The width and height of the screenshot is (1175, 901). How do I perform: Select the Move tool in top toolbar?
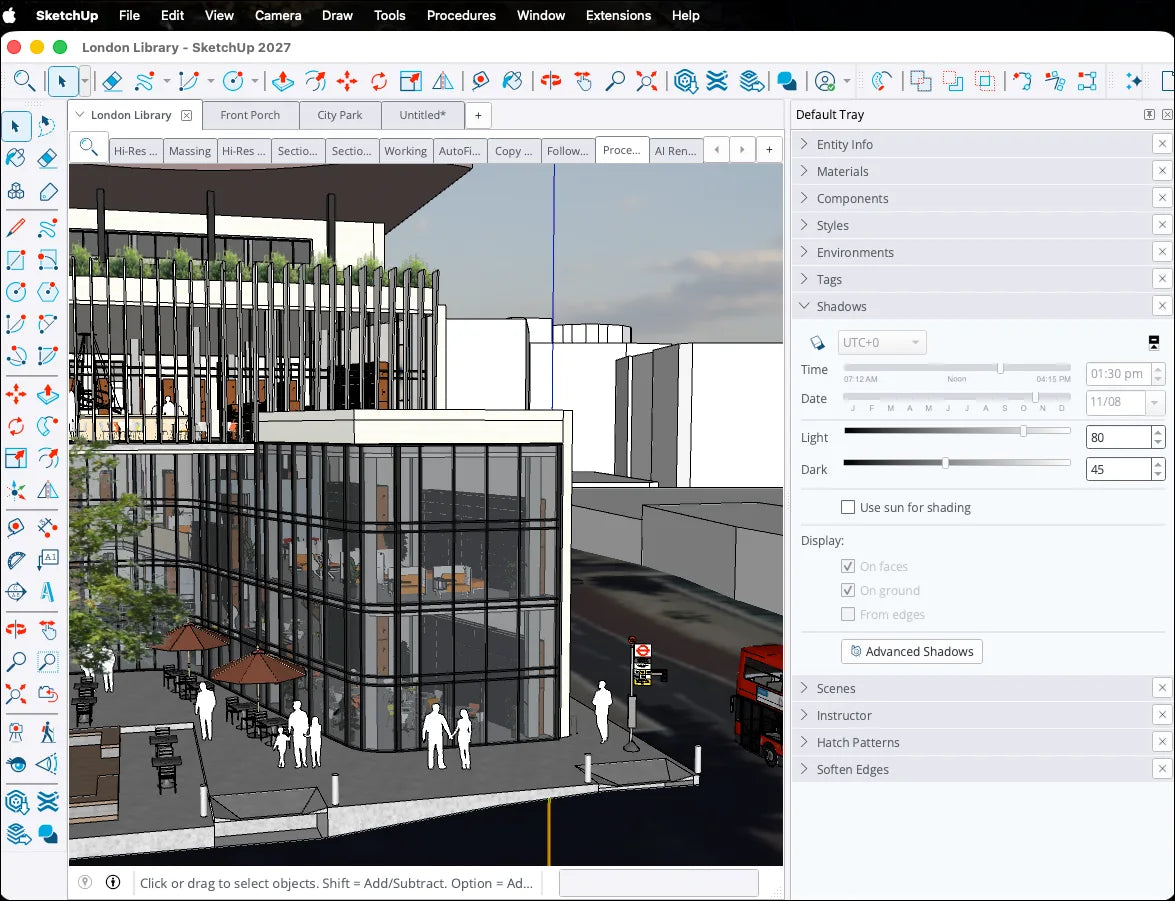pyautogui.click(x=346, y=81)
